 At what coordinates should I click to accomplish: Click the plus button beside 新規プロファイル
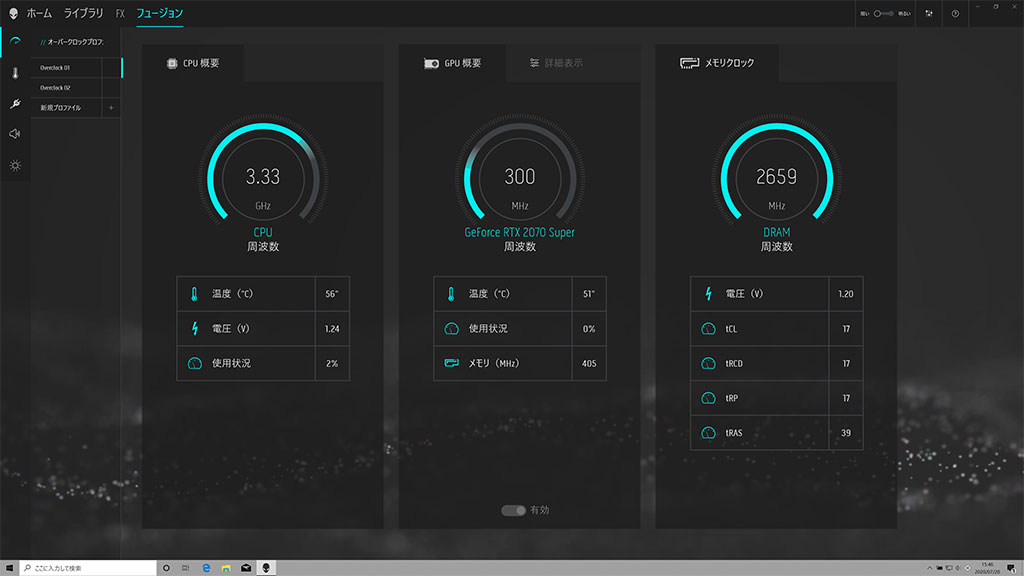[x=111, y=108]
